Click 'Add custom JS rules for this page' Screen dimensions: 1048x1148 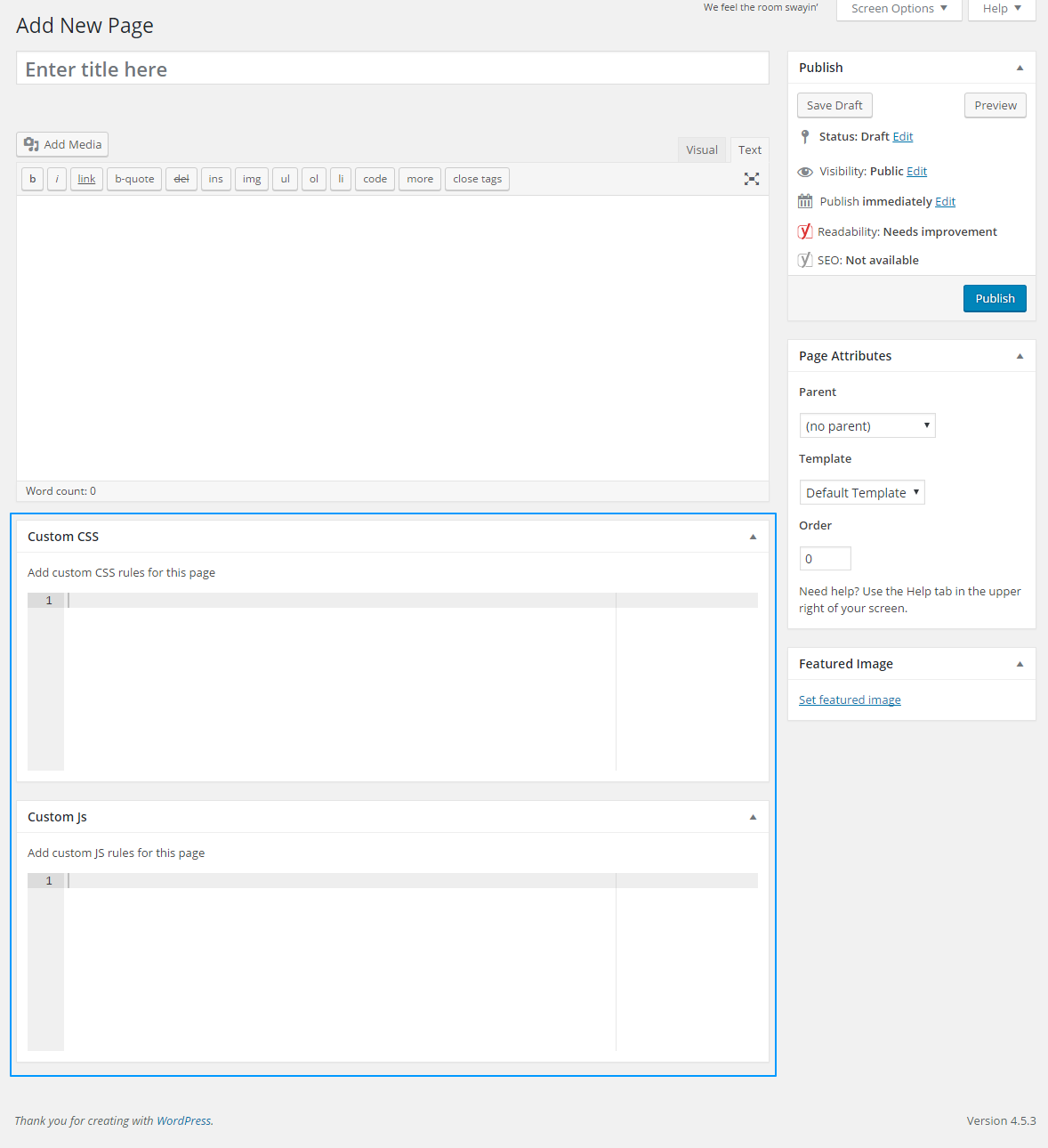tap(116, 853)
